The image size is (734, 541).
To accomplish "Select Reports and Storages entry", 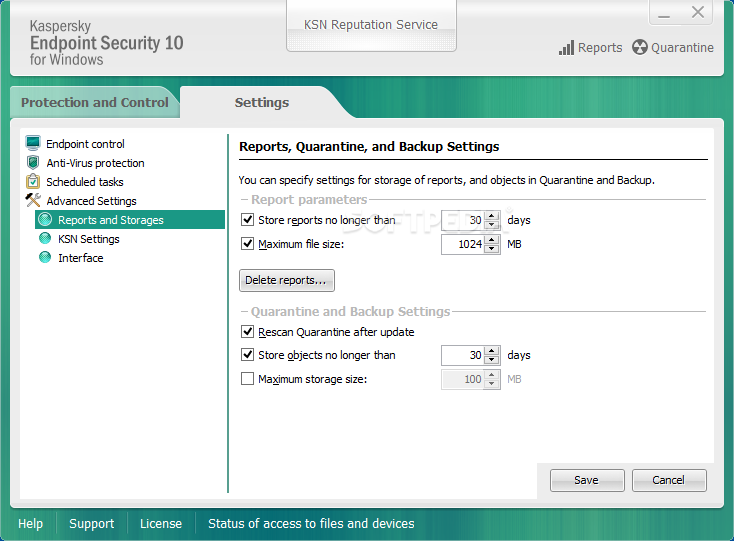I will click(x=130, y=219).
